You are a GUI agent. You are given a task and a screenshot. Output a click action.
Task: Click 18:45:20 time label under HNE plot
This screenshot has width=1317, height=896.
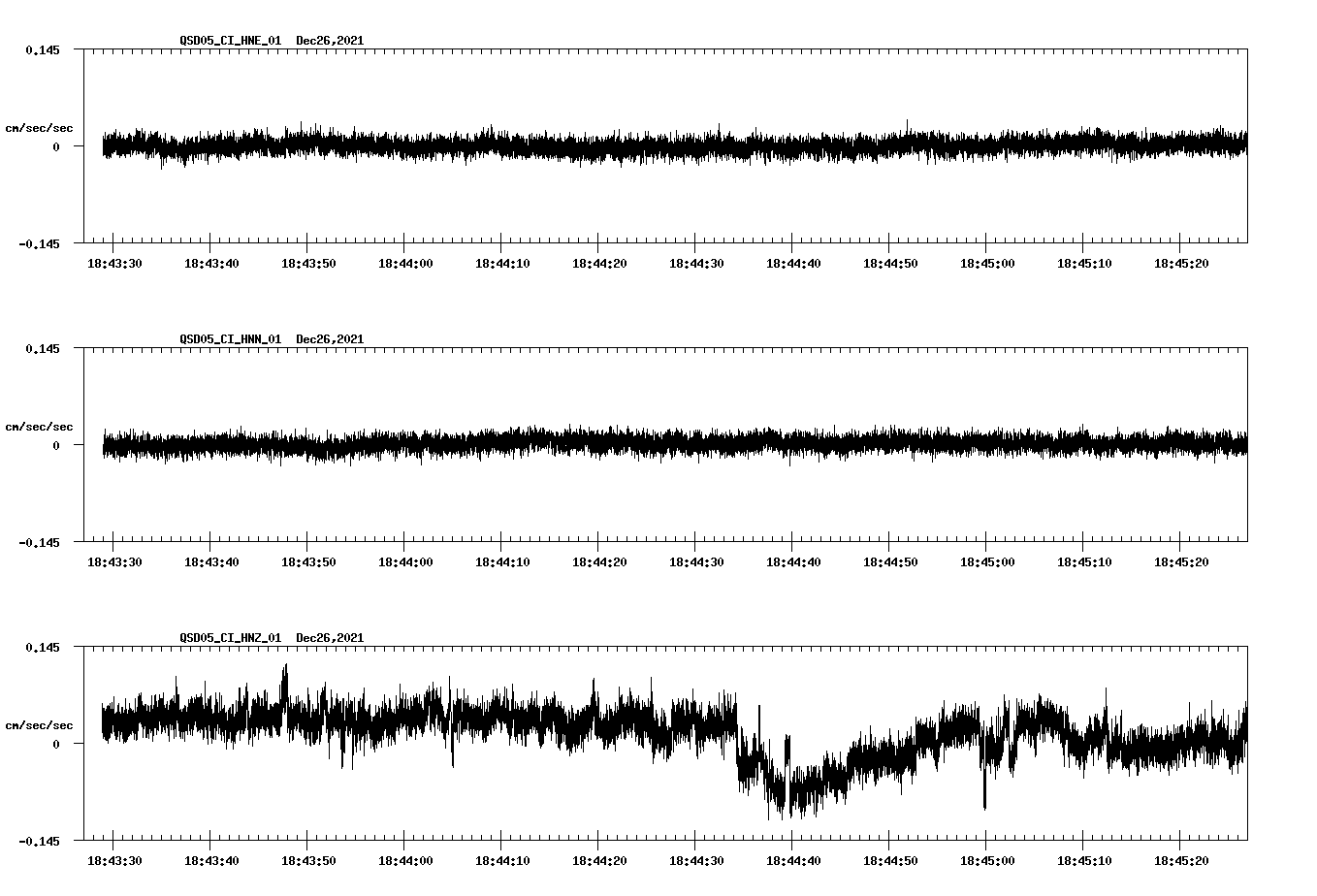point(1181,264)
